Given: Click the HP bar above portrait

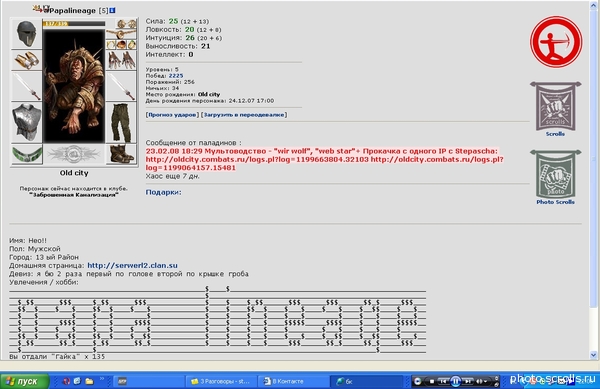Looking at the screenshot, I should tap(74, 24).
